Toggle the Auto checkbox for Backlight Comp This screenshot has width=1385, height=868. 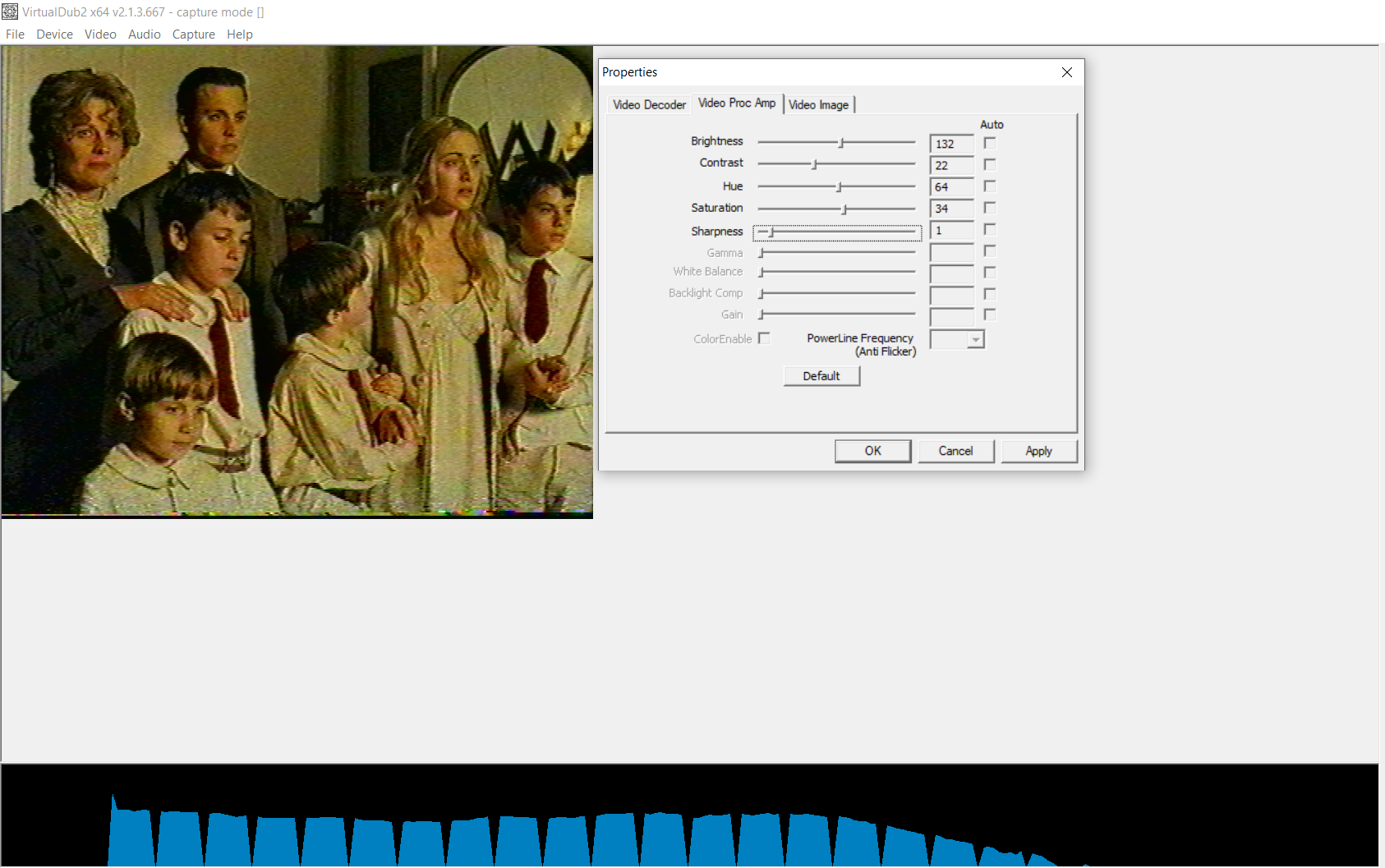(990, 293)
